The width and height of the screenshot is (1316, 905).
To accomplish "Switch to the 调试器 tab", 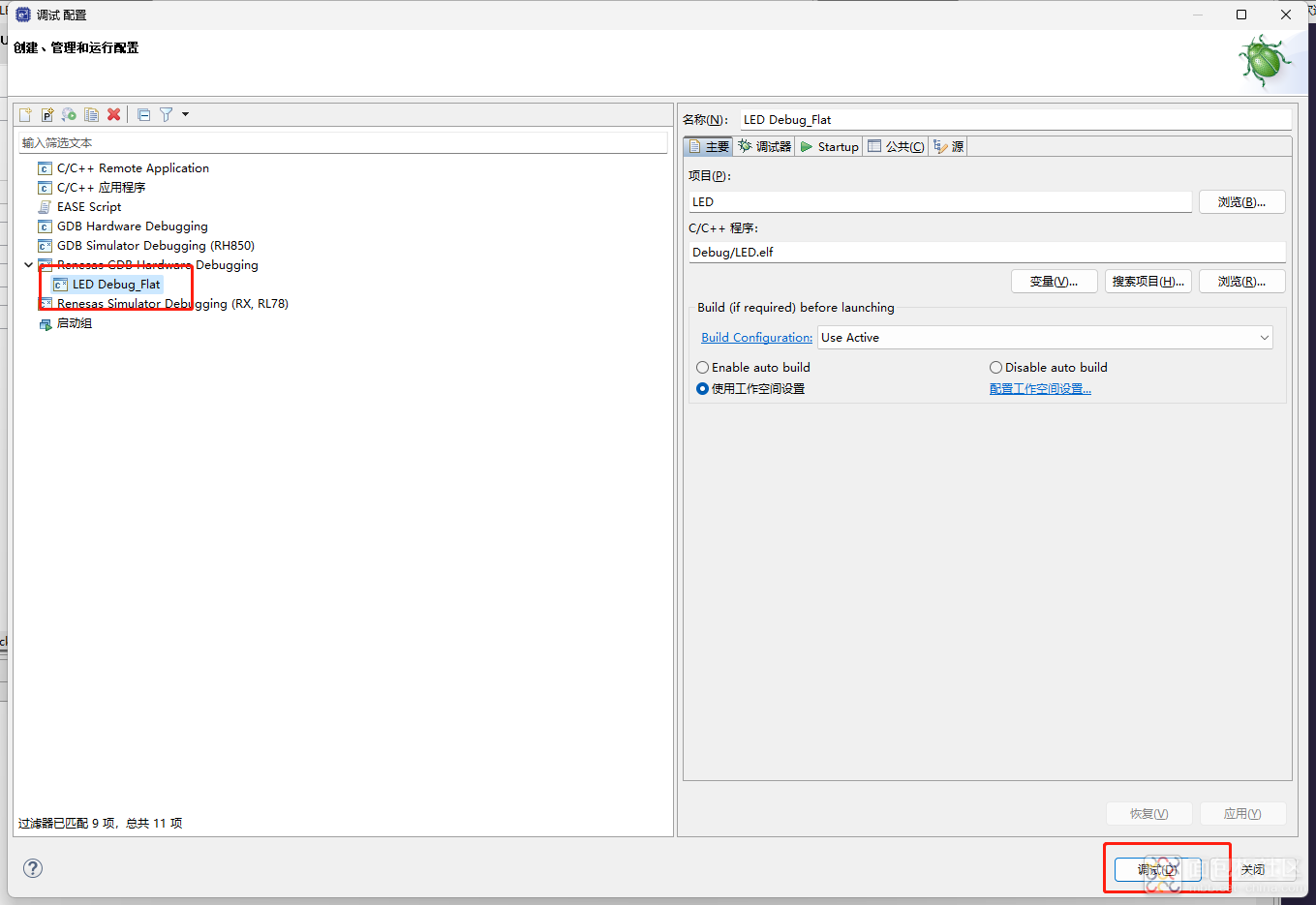I will [764, 146].
